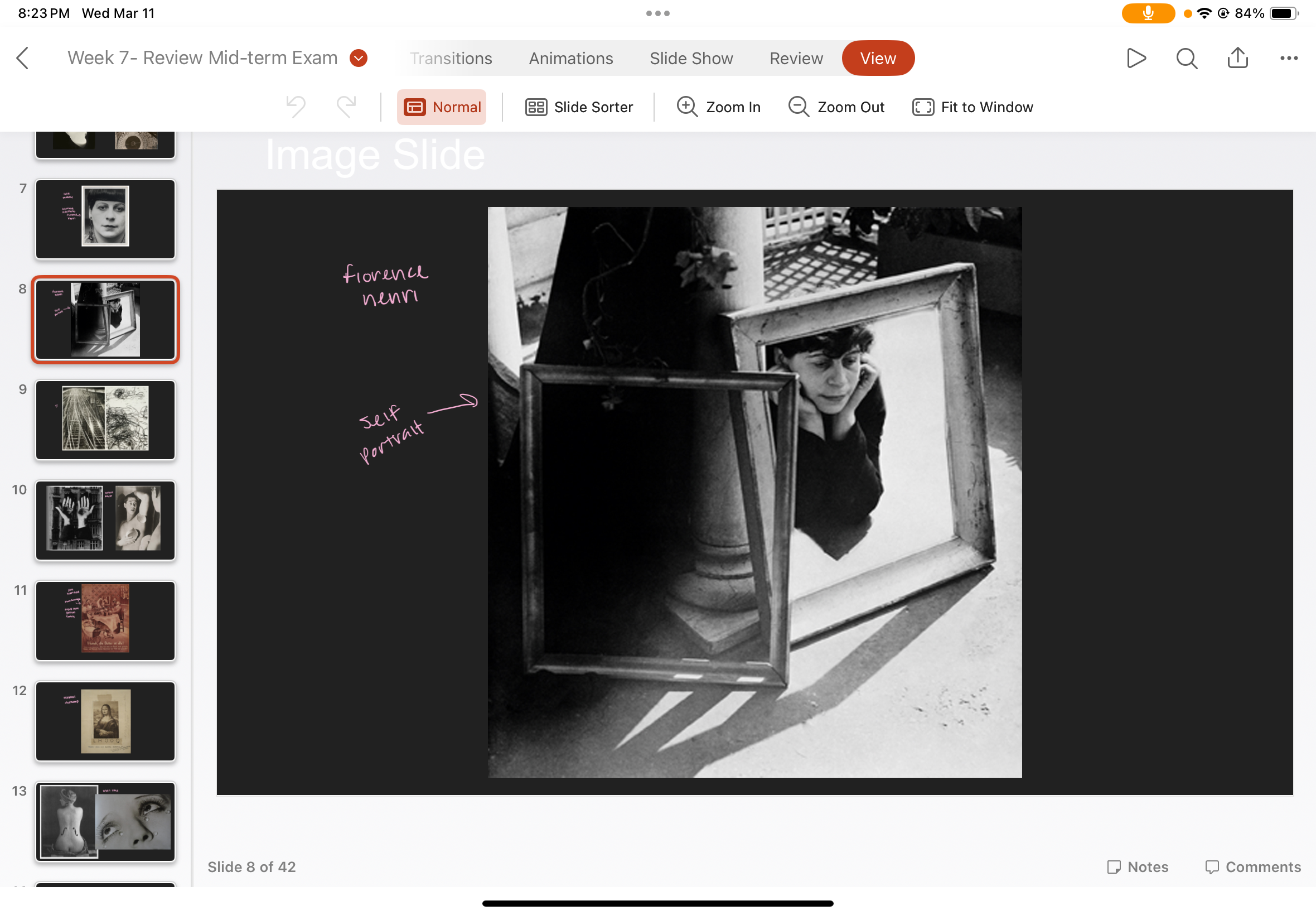Tap the back arrow icon

23,58
